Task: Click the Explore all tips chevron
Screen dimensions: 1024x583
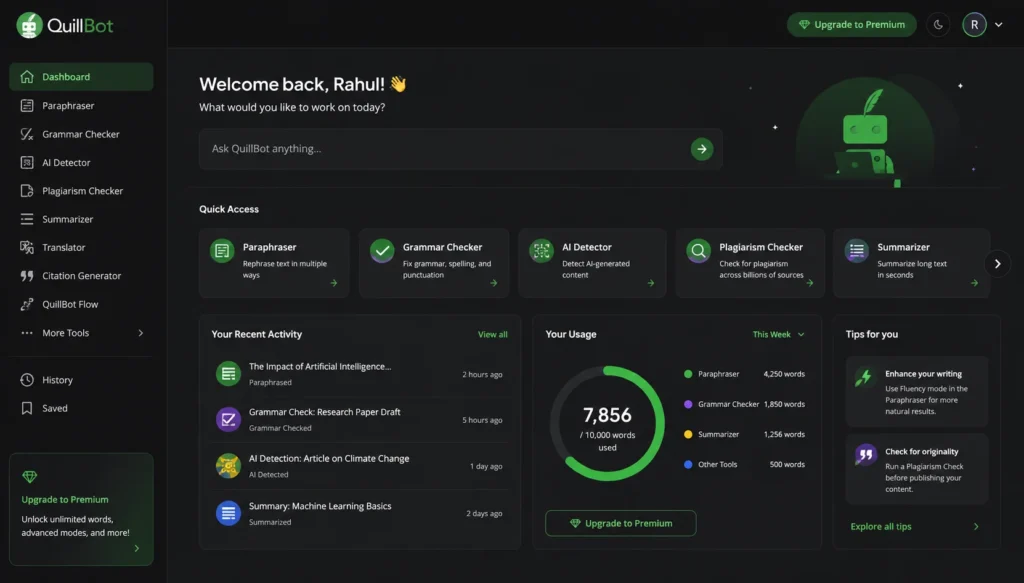Action: click(976, 527)
